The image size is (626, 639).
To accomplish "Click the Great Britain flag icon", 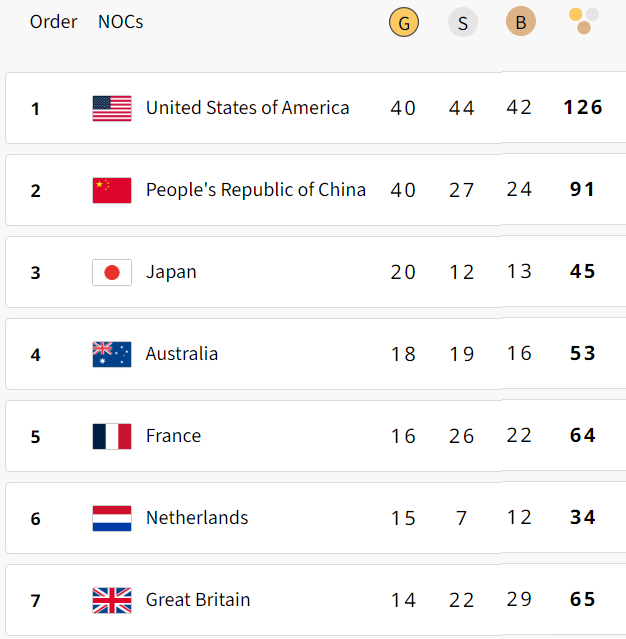I will click(x=112, y=600).
